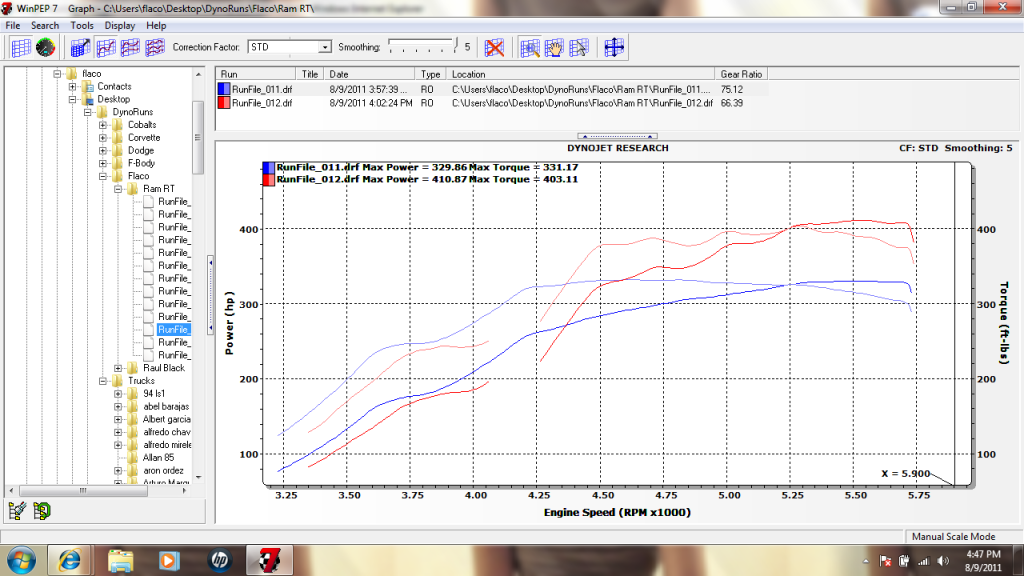Collapse the Ram RT folder node
1024x576 pixels.
point(118,189)
